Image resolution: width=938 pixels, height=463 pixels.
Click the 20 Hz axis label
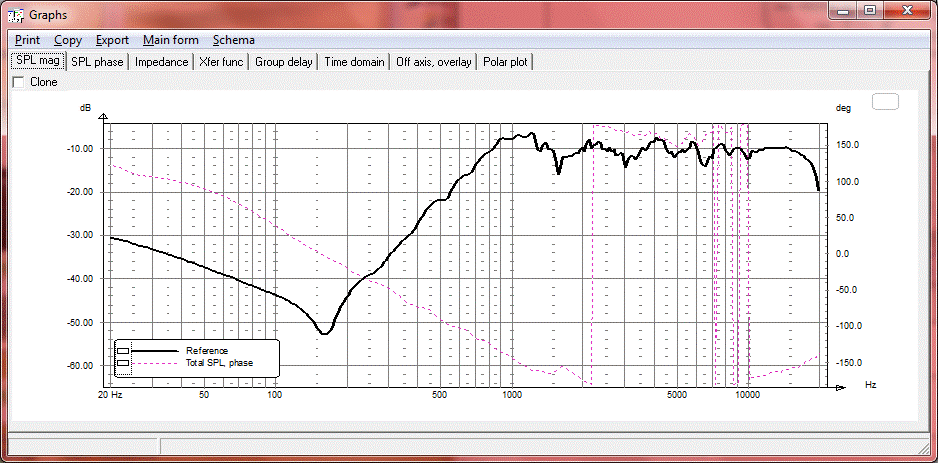109,395
